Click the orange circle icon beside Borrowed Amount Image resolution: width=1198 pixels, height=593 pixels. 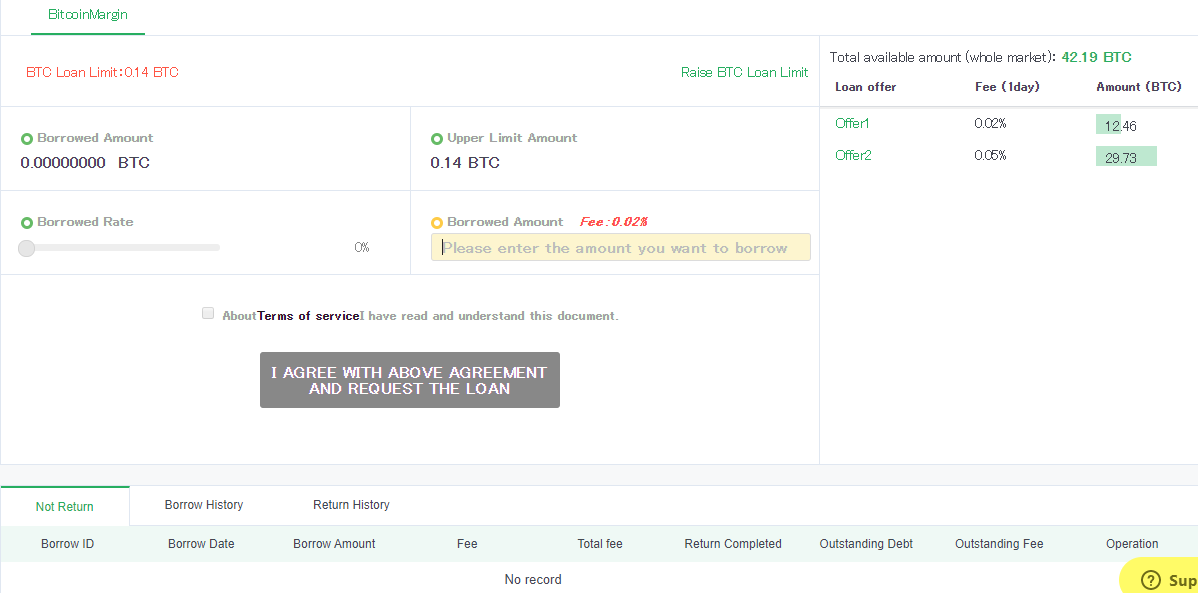437,223
